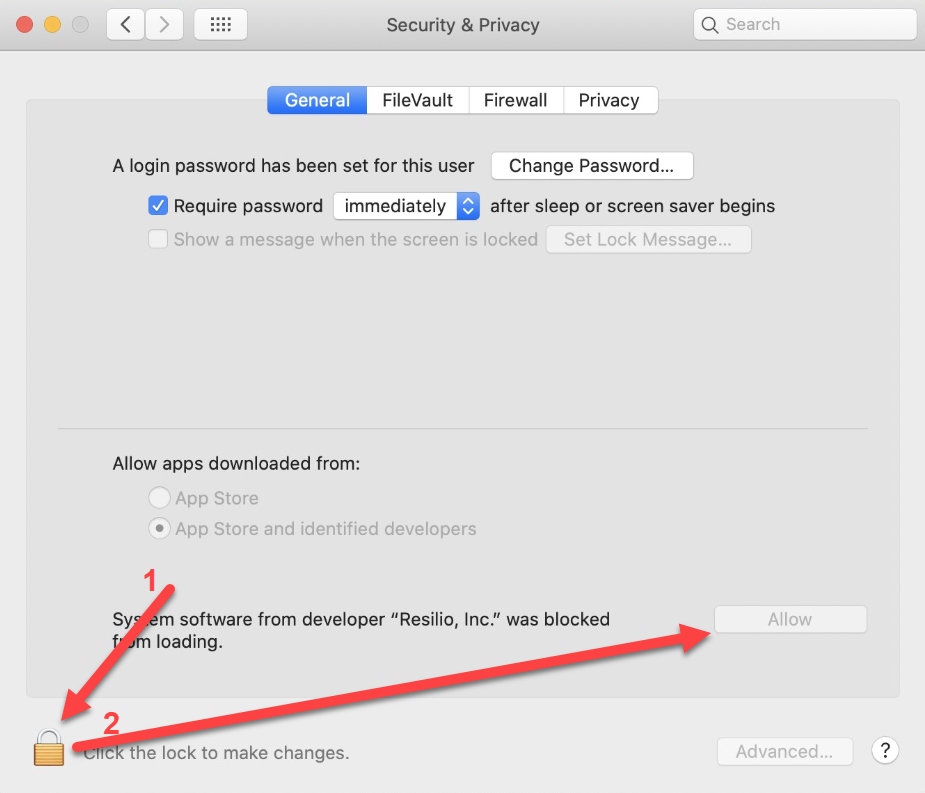Go forward with the right chevron button

point(164,25)
